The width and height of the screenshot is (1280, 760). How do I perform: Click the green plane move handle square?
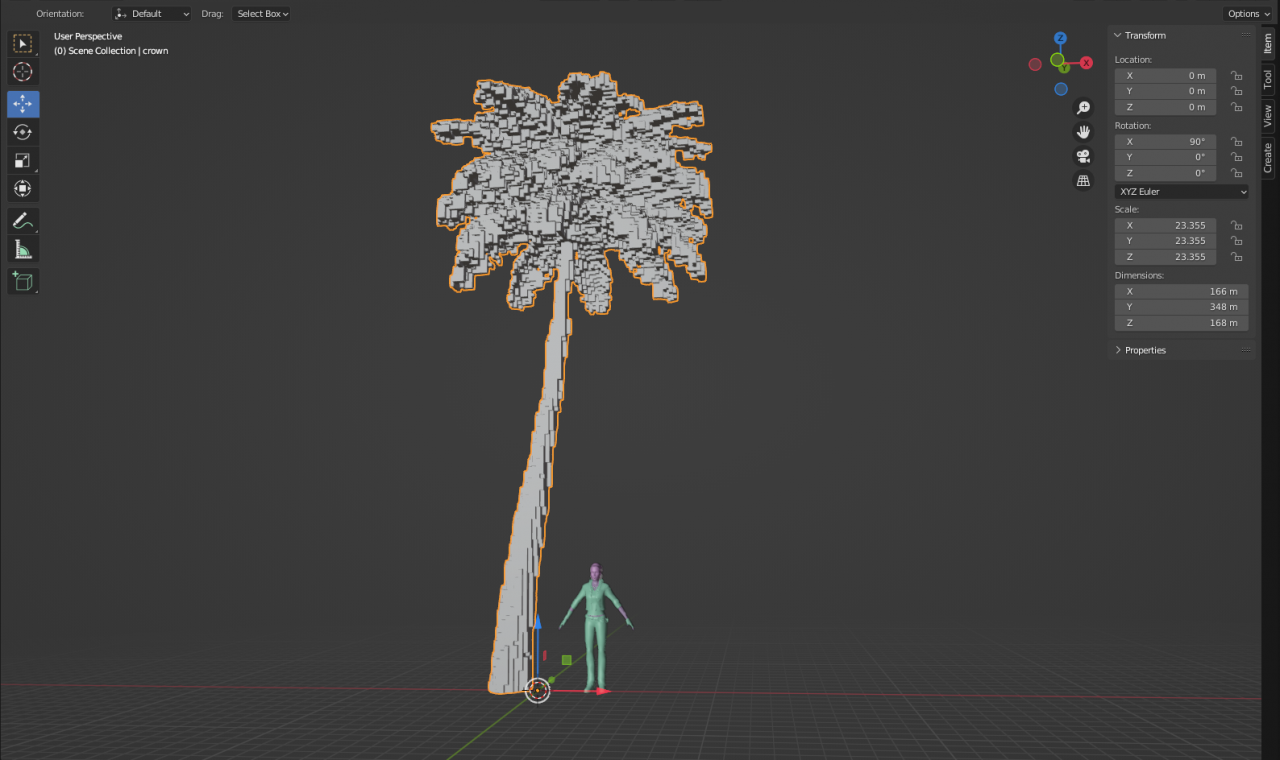pos(566,660)
